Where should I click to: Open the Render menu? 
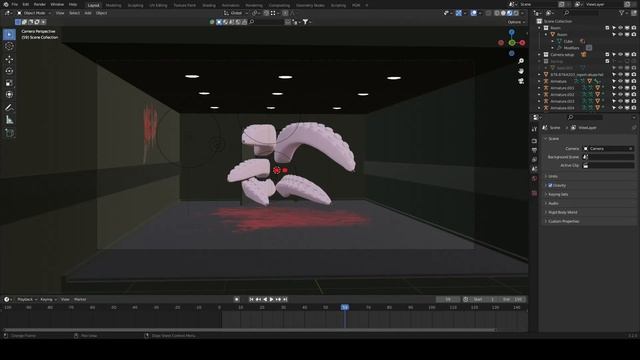point(40,4)
